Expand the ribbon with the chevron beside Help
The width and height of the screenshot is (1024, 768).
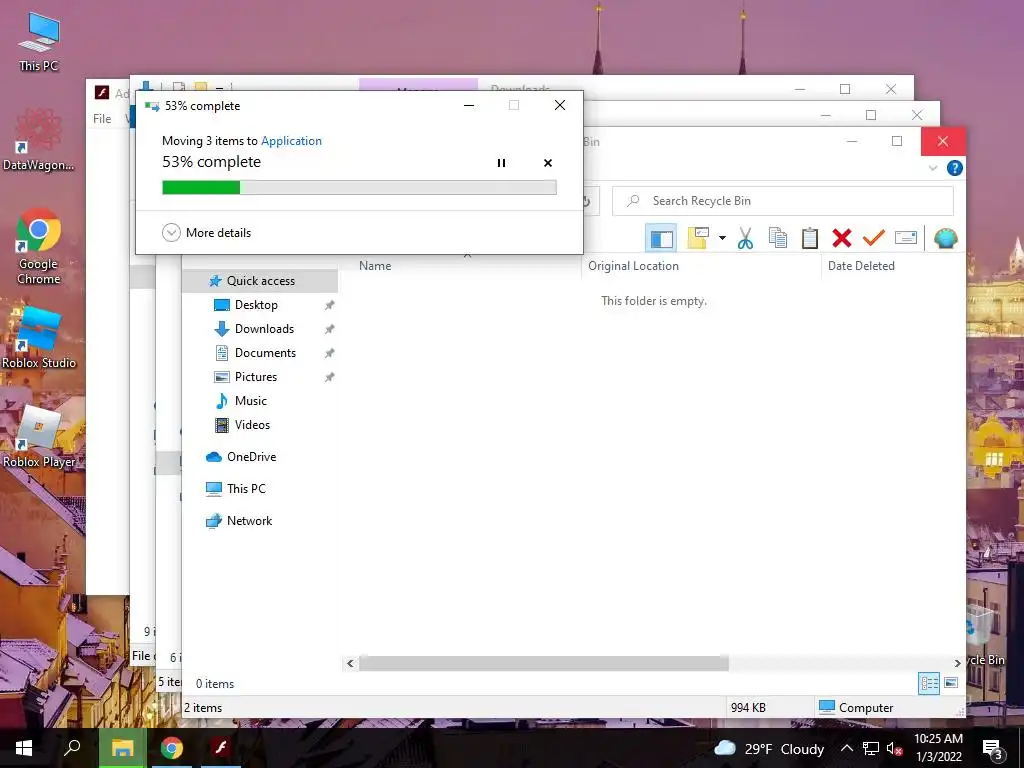[933, 168]
